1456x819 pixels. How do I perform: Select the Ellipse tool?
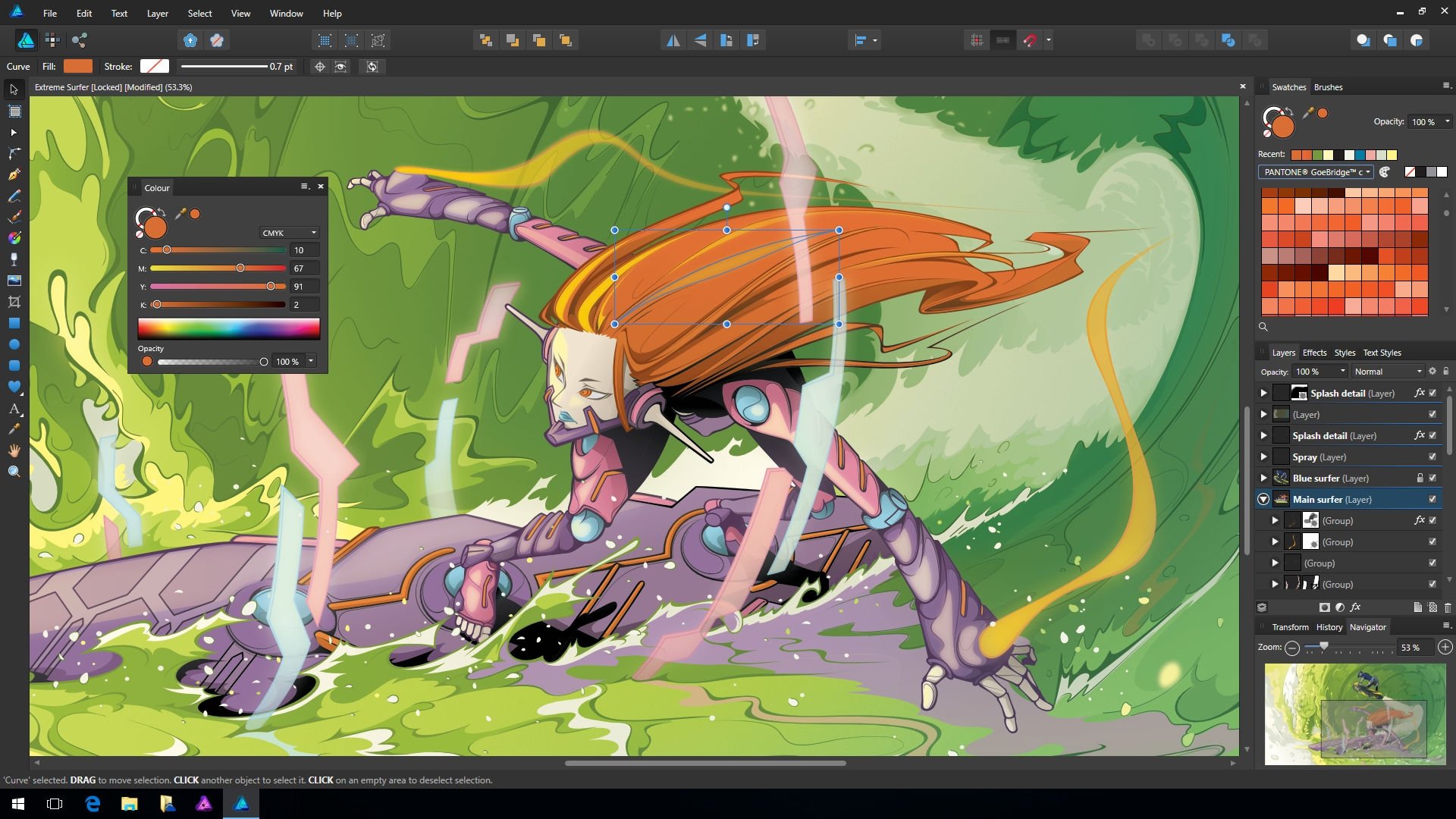point(14,344)
